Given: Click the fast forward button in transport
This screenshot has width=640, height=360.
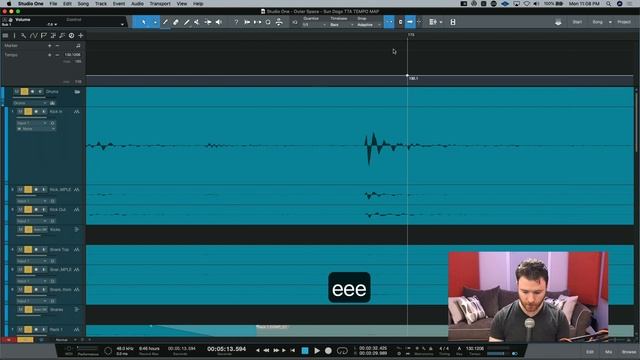Looking at the screenshot, I should tap(276, 351).
